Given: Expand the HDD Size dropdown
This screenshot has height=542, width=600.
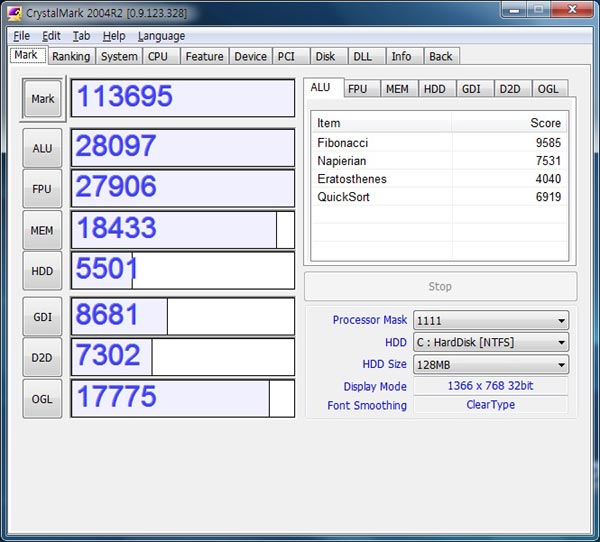Looking at the screenshot, I should [x=491, y=364].
